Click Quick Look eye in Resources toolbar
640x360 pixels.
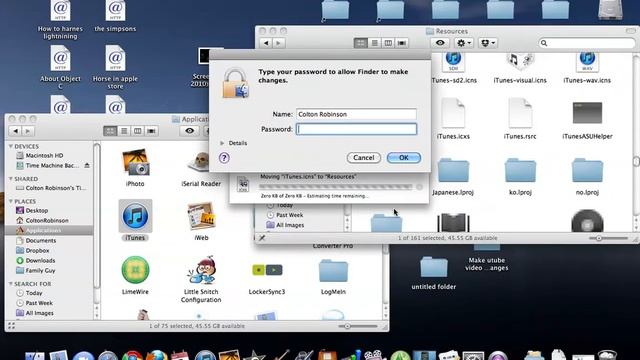pos(440,43)
